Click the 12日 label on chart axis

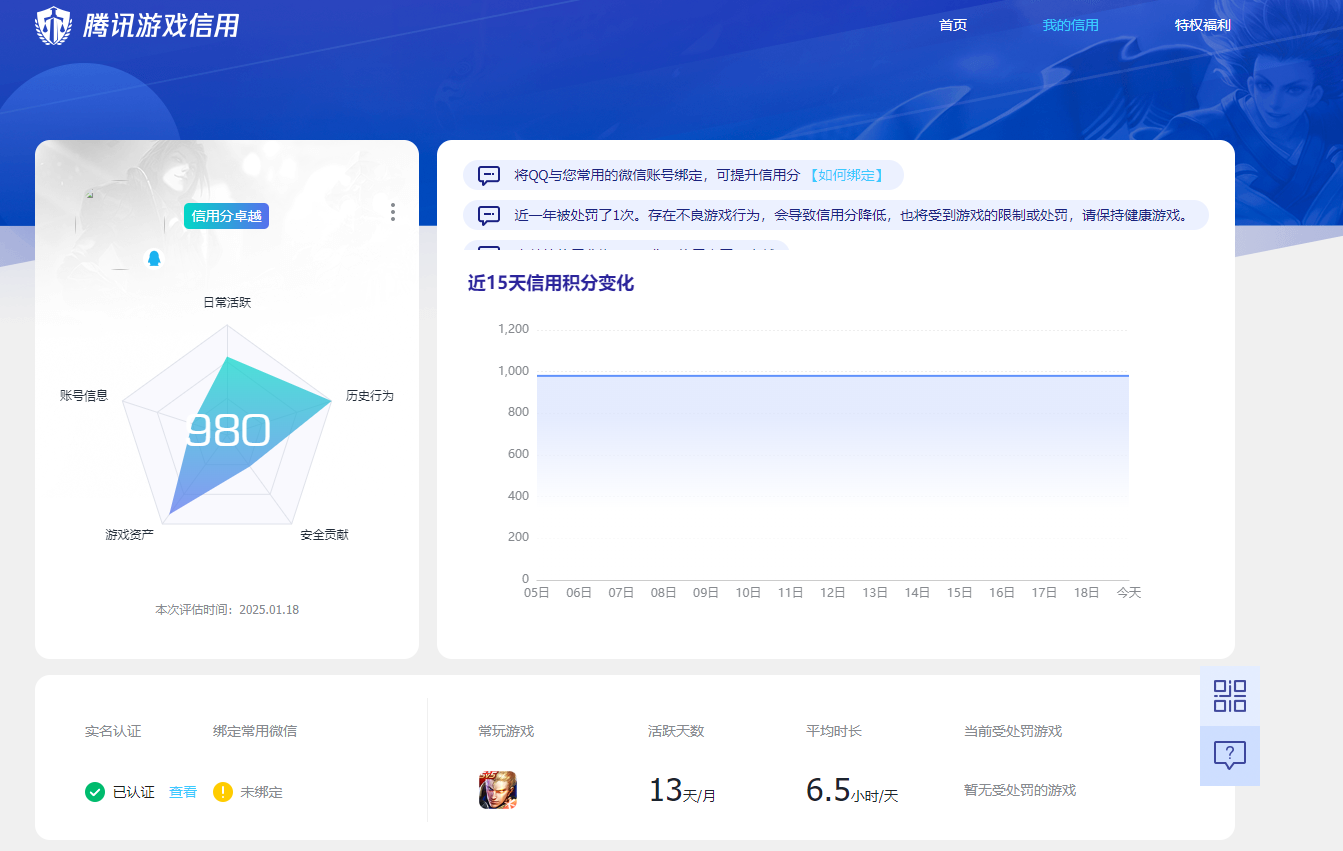coord(833,593)
